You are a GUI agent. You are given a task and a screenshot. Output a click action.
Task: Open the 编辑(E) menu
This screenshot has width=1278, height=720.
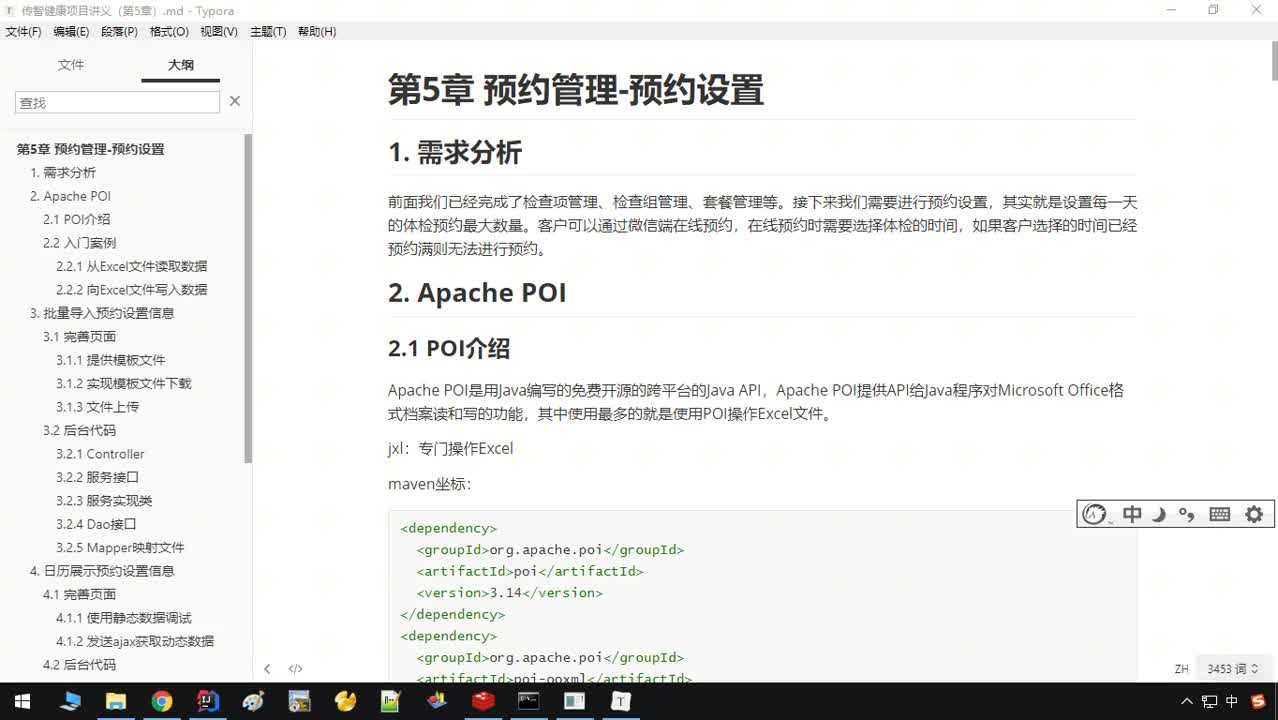[x=71, y=32]
